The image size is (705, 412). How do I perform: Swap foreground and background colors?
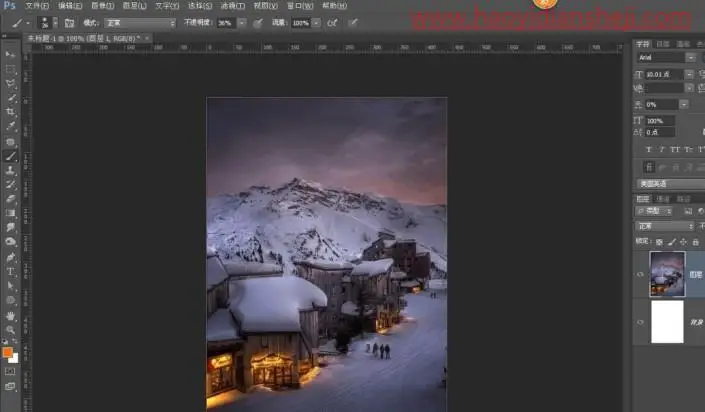click(x=15, y=341)
